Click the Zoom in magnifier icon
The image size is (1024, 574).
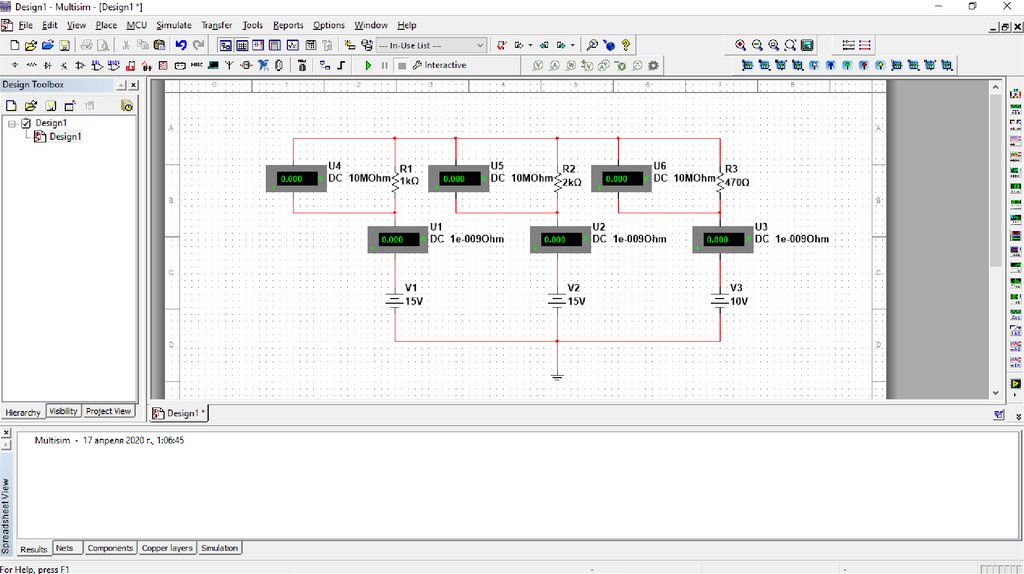pyautogui.click(x=740, y=45)
